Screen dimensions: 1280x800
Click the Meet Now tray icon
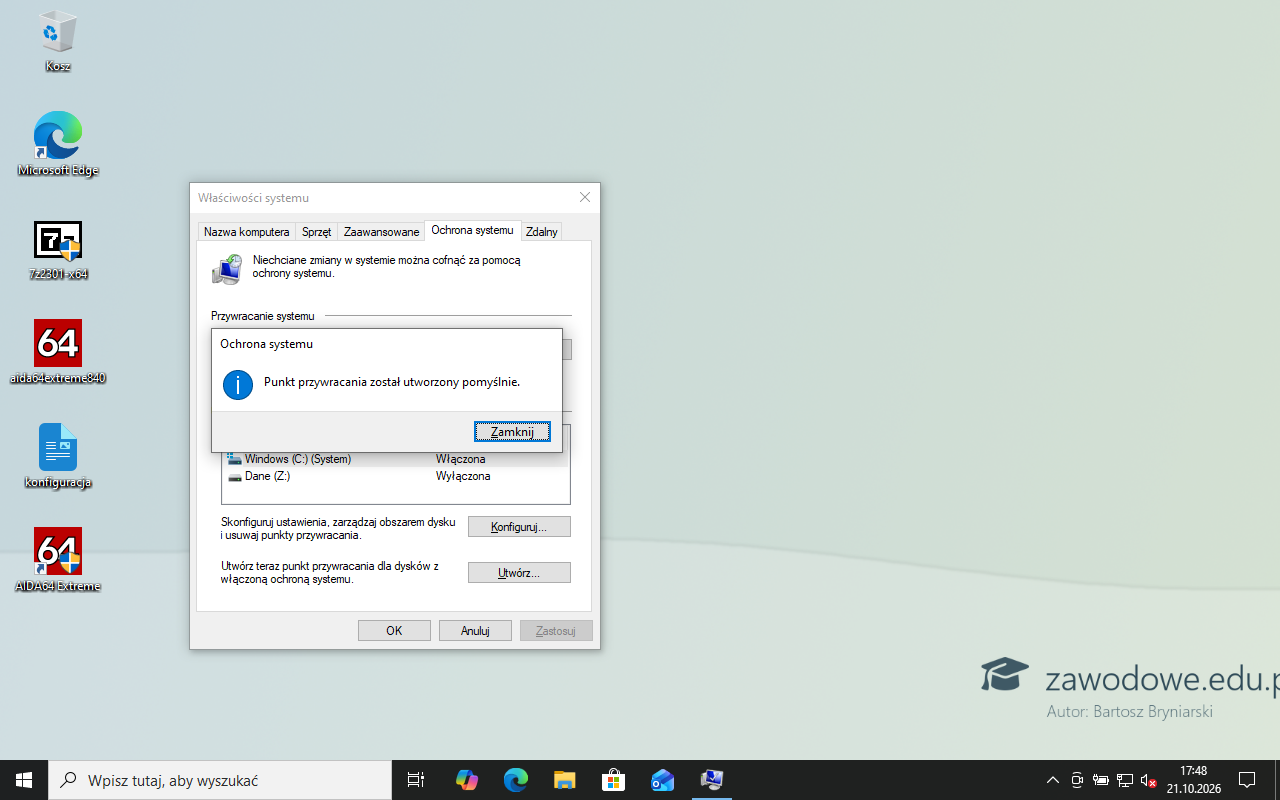[x=1077, y=780]
